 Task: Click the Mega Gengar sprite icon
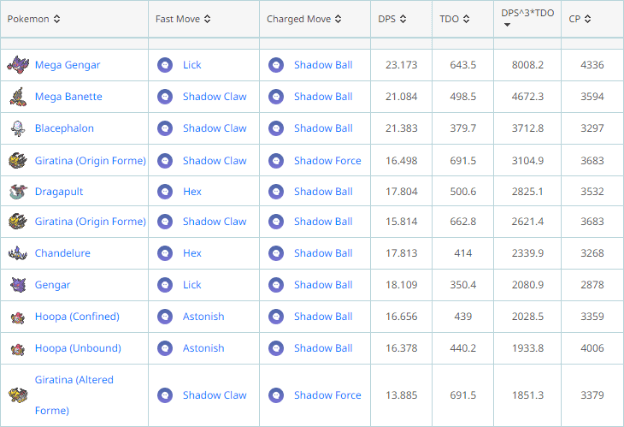click(x=18, y=65)
